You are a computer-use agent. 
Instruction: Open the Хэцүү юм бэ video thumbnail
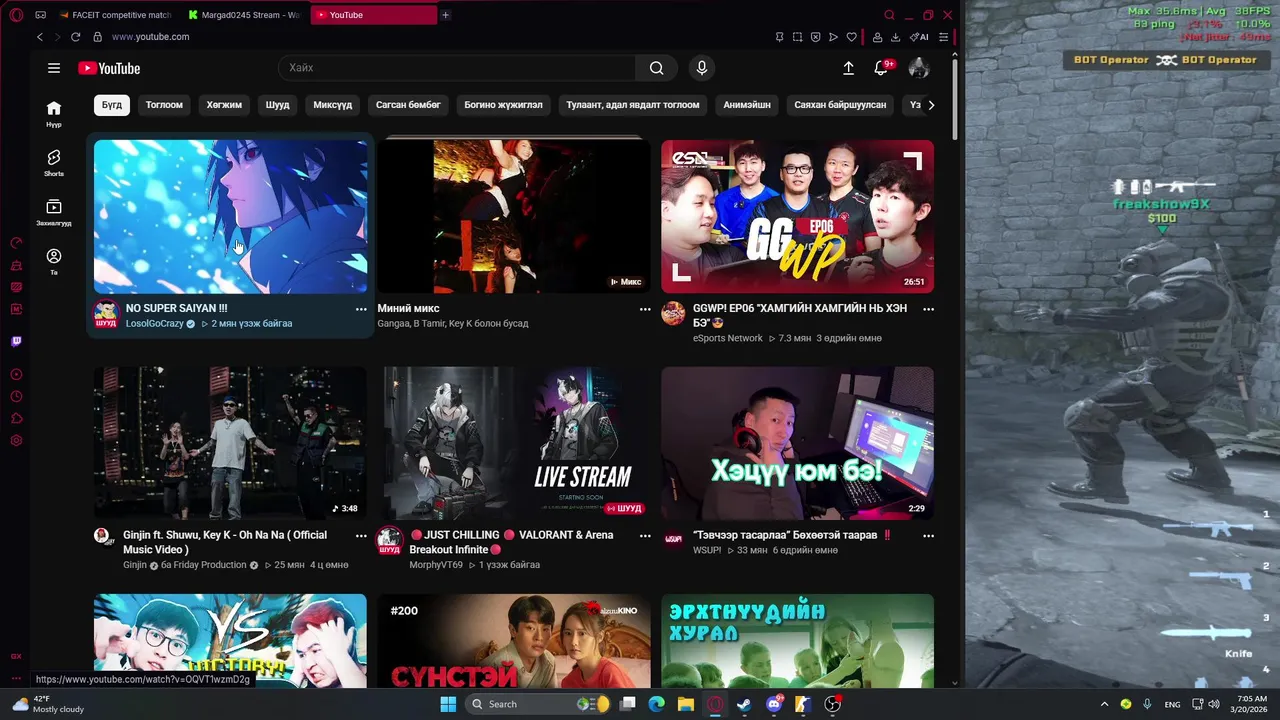tap(797, 443)
